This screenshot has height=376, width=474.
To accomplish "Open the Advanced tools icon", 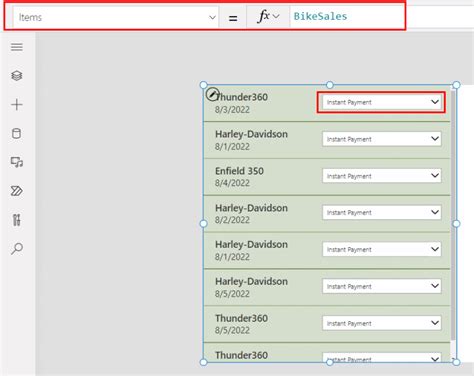I will click(x=17, y=220).
